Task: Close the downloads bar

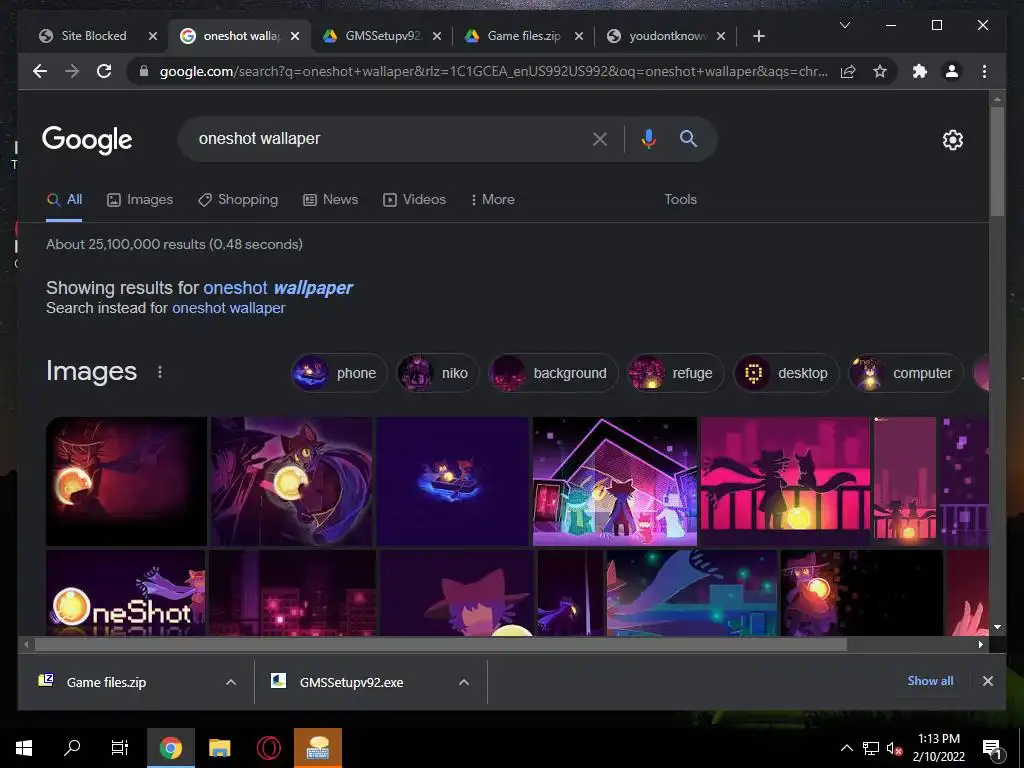Action: click(x=987, y=680)
